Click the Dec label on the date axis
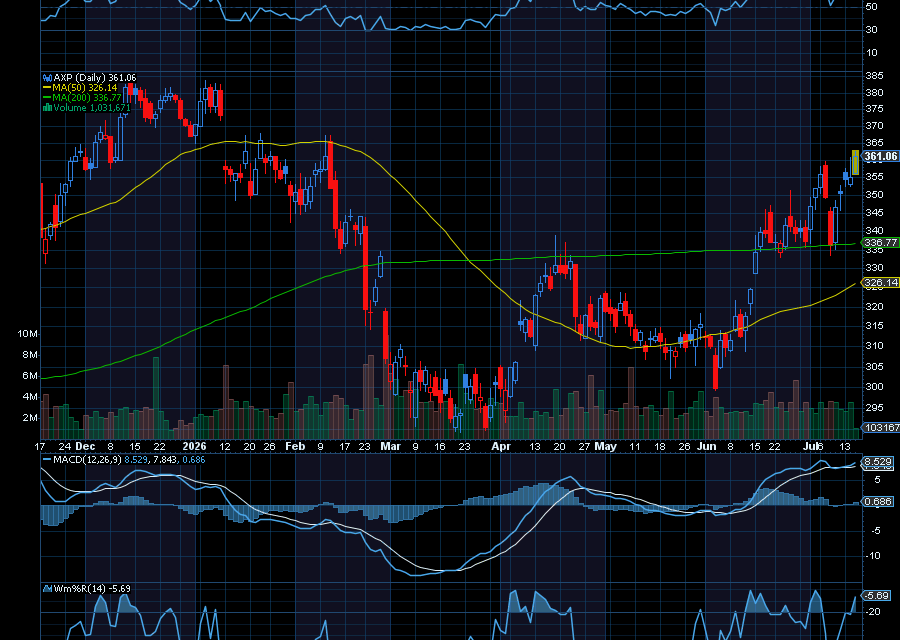 click(85, 446)
